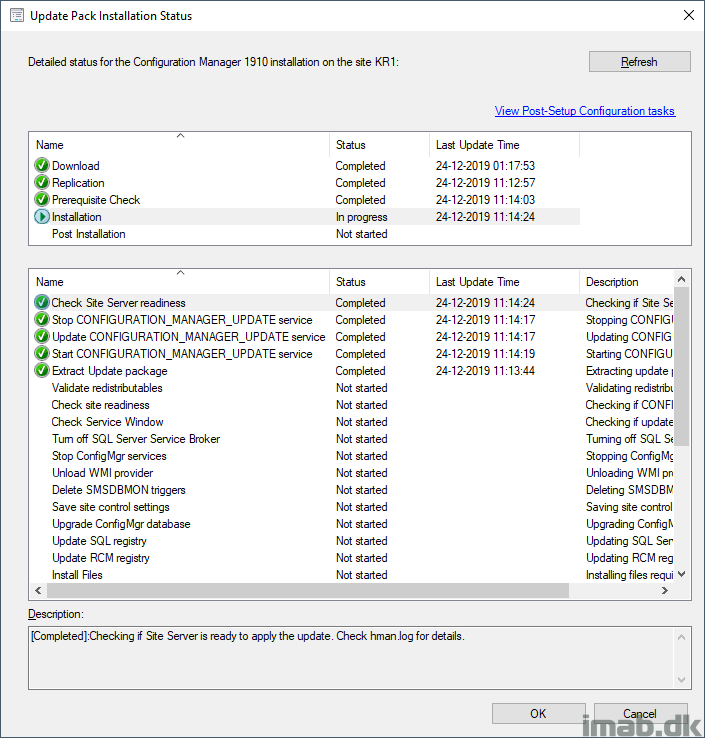The image size is (705, 738).
Task: Click the 24-12-2019 01:17:53 time cell
Action: point(485,166)
